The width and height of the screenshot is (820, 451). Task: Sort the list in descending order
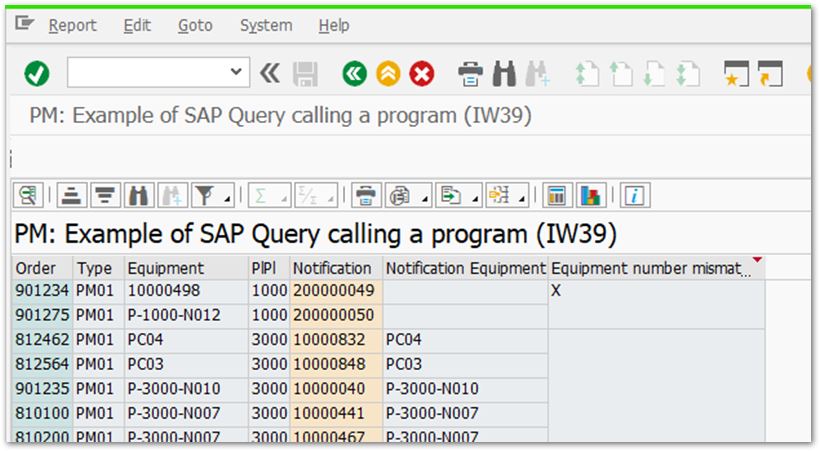[105, 195]
